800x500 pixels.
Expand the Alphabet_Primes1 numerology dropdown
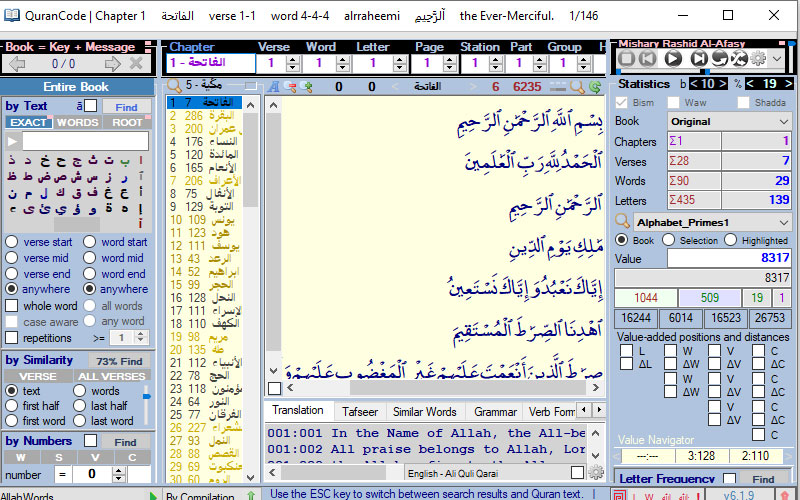(782, 222)
